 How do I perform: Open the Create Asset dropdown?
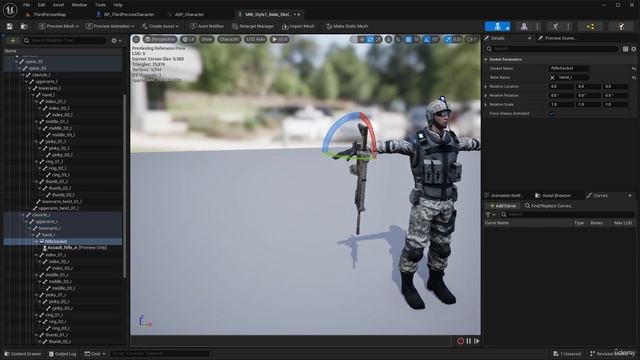pyautogui.click(x=160, y=26)
